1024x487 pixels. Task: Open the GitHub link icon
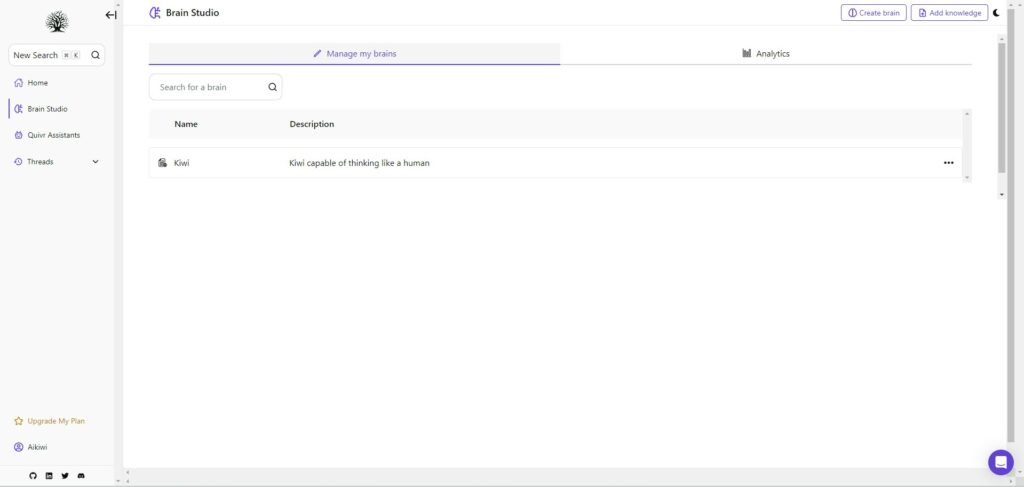click(x=33, y=475)
